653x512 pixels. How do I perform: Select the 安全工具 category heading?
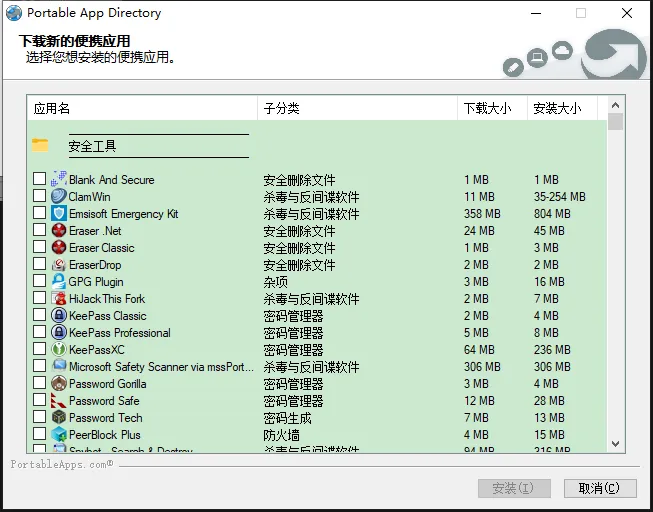point(92,146)
